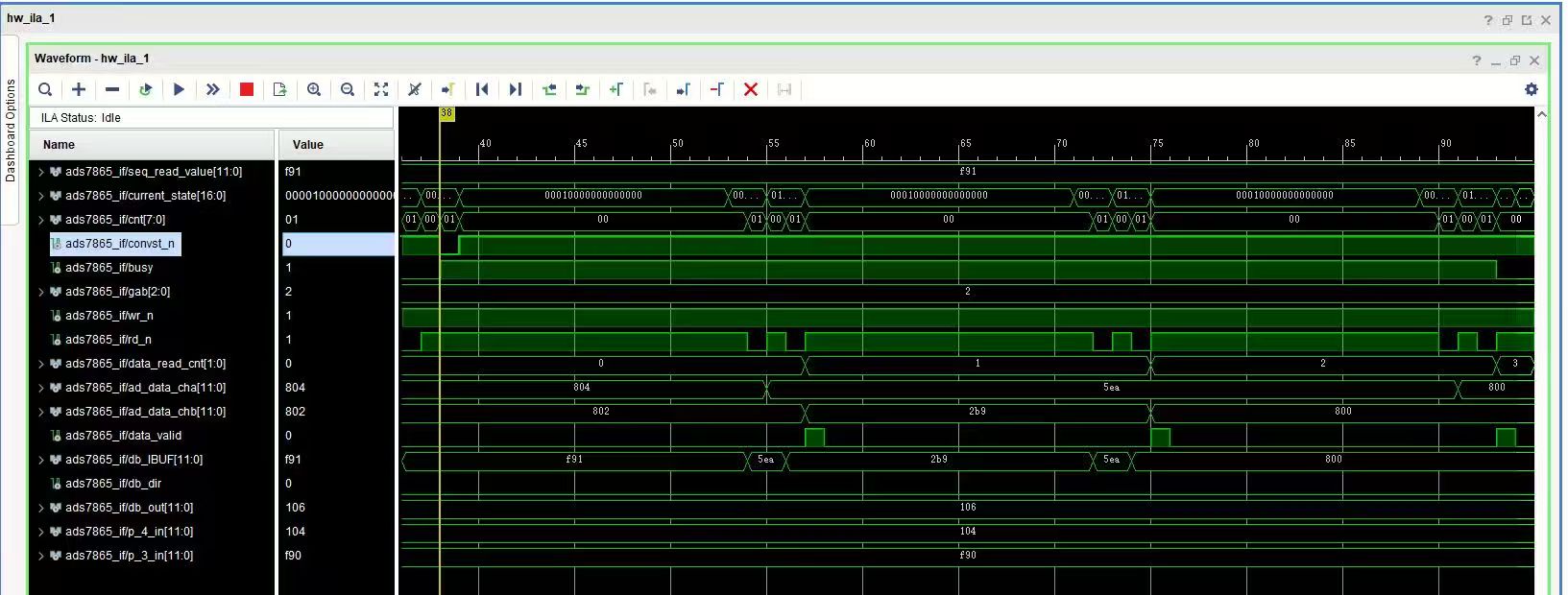Go to the last time icon
Image resolution: width=1568 pixels, height=595 pixels.
[x=516, y=89]
